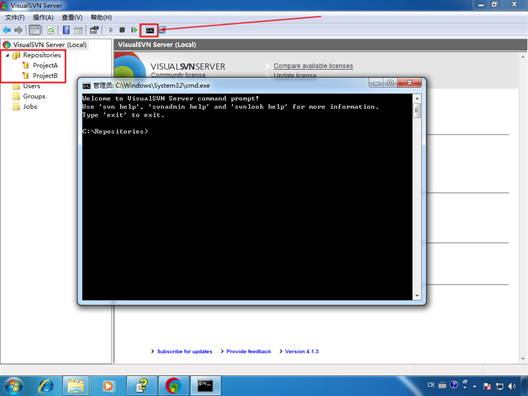The height and width of the screenshot is (396, 528).
Task: Click the cmd window scrollbar down arrow
Action: coord(417,296)
